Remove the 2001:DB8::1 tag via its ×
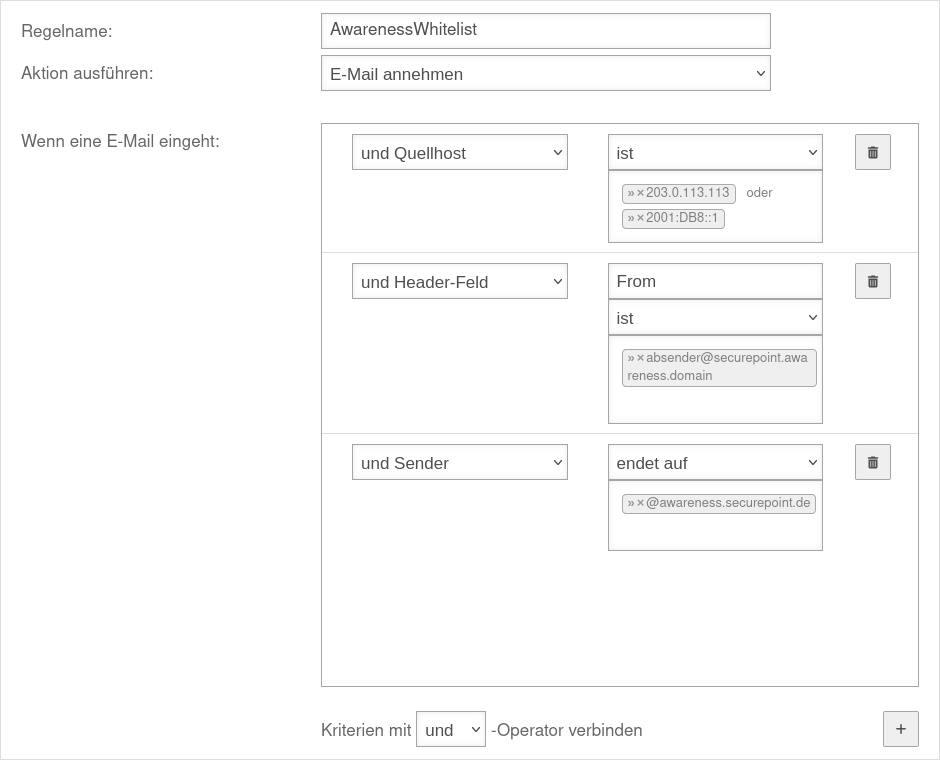 pyautogui.click(x=641, y=218)
